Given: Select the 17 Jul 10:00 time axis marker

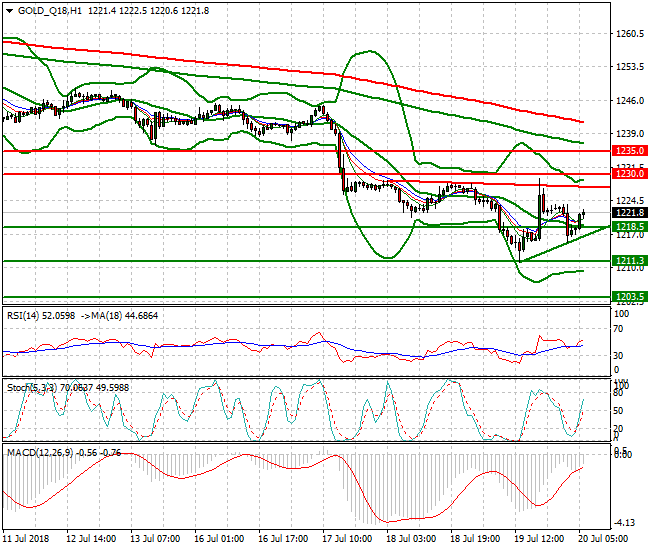Looking at the screenshot, I should [347, 539].
